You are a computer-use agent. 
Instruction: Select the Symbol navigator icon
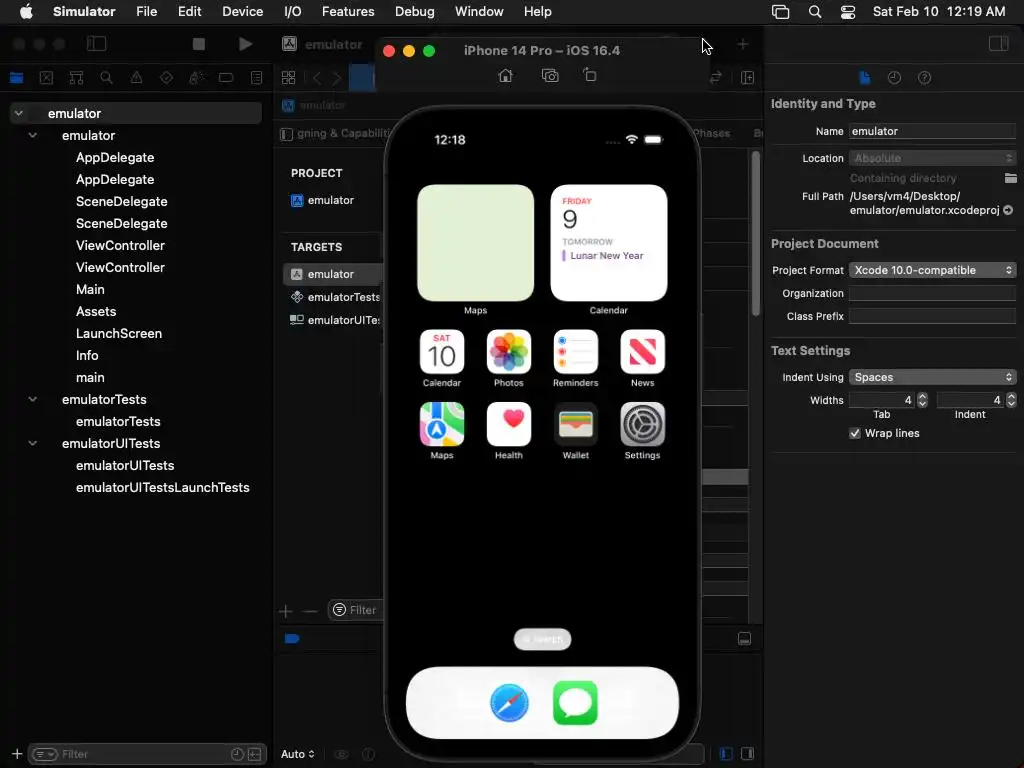(x=76, y=78)
